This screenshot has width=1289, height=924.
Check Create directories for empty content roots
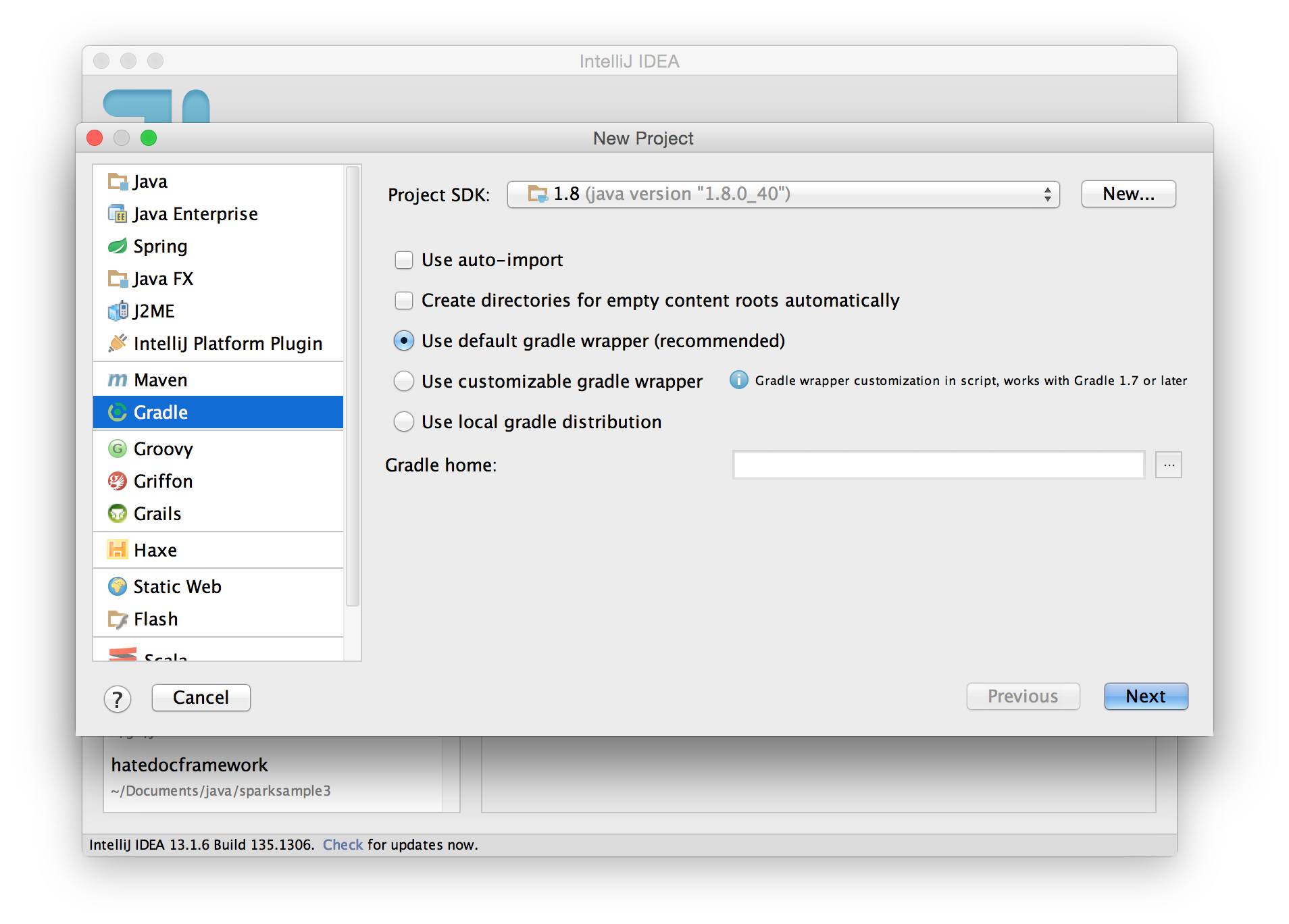pos(403,300)
